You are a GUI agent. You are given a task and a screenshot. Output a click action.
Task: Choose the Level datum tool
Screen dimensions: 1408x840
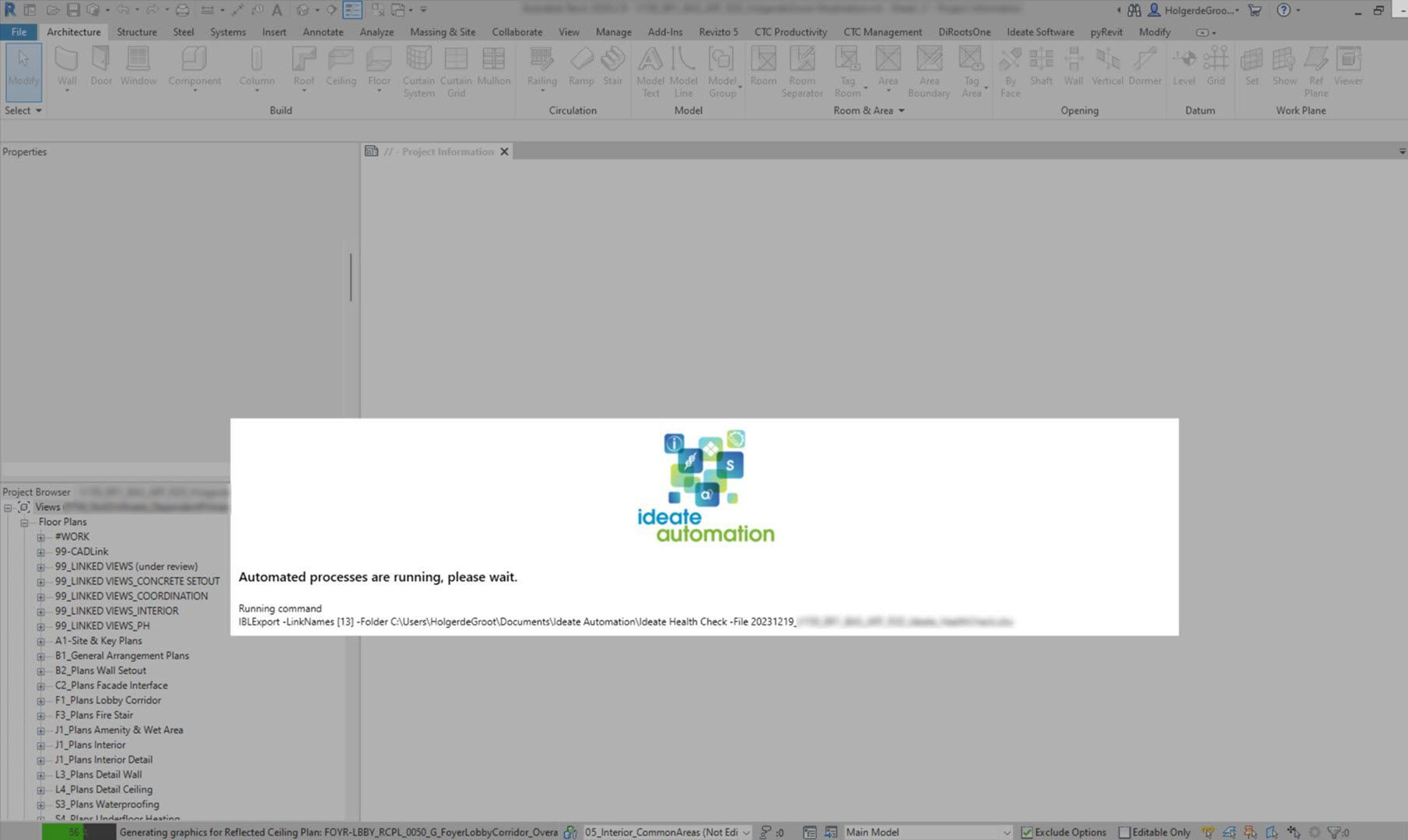point(1184,66)
